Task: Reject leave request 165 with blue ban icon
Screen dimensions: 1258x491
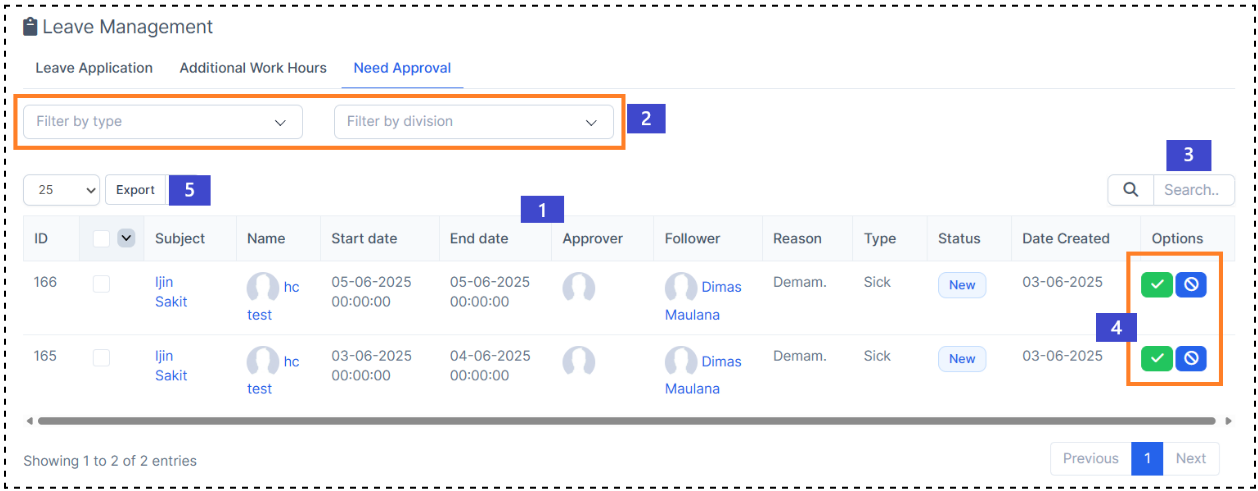Action: point(1190,358)
